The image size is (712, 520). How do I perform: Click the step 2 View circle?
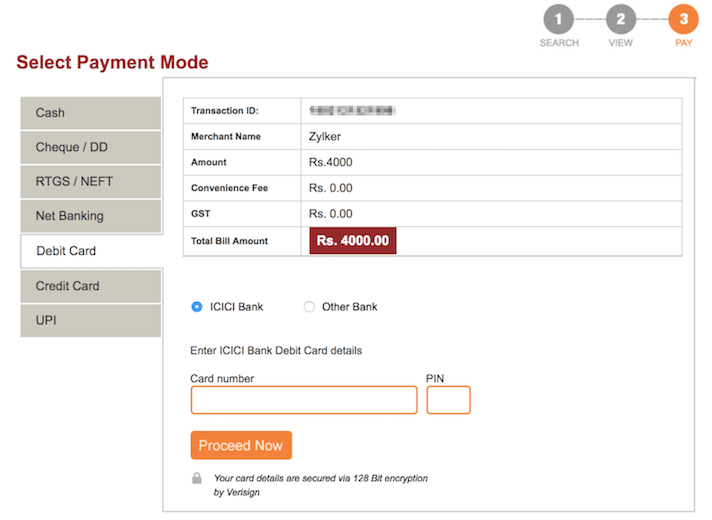pyautogui.click(x=621, y=19)
